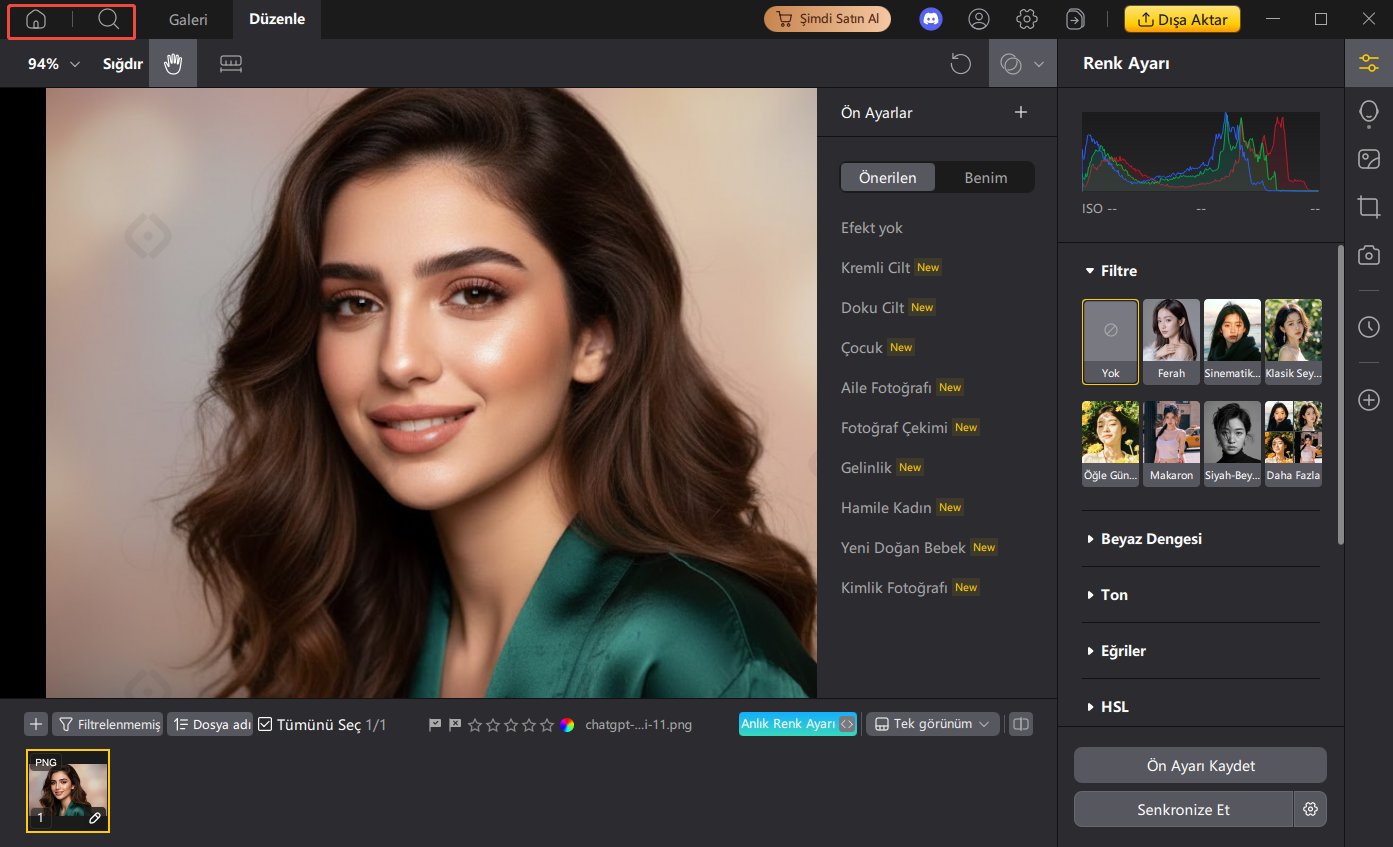Select the Hand tool in the toolbar
Screen dimensions: 1393x847
172,63
